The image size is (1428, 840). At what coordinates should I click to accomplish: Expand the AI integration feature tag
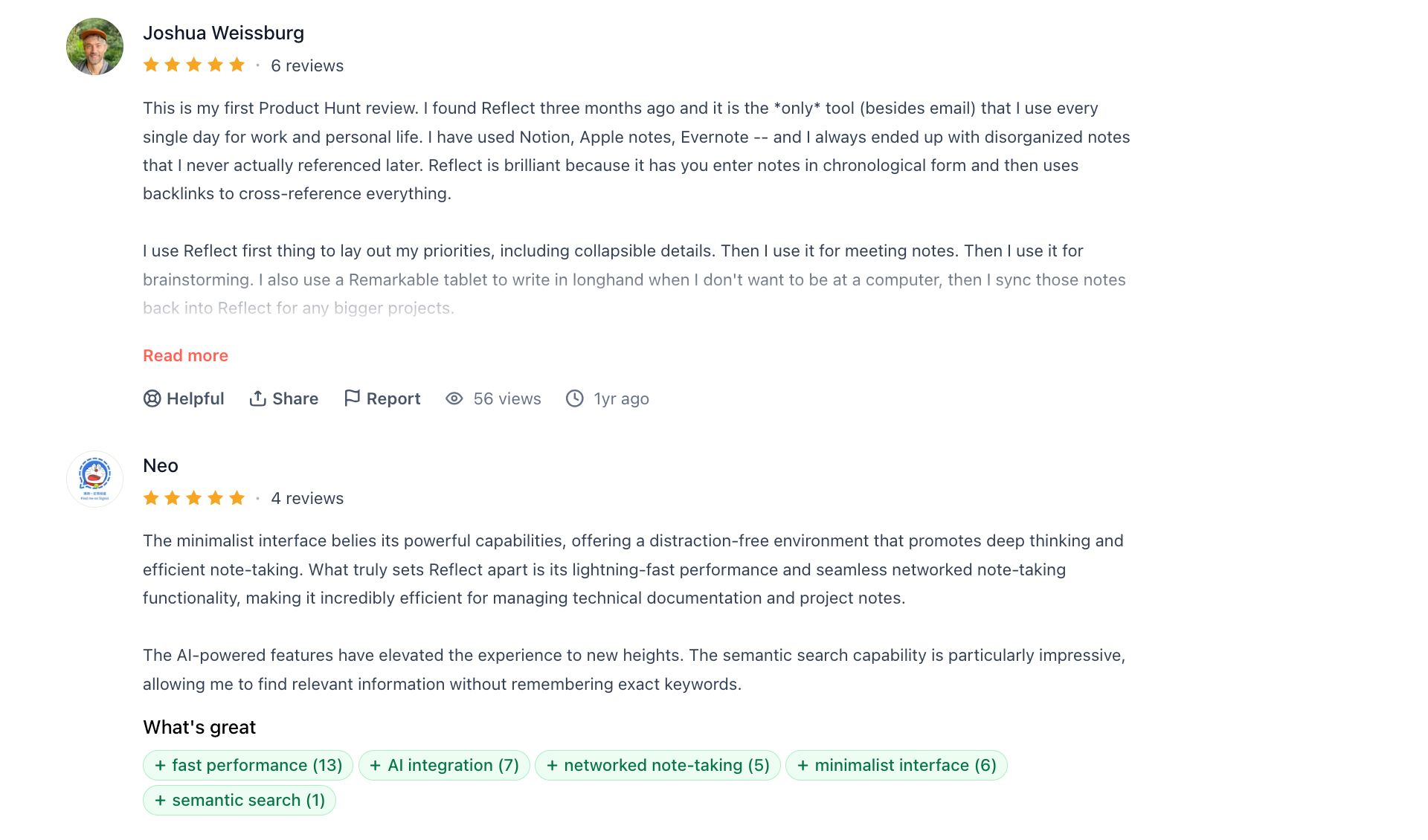point(444,765)
